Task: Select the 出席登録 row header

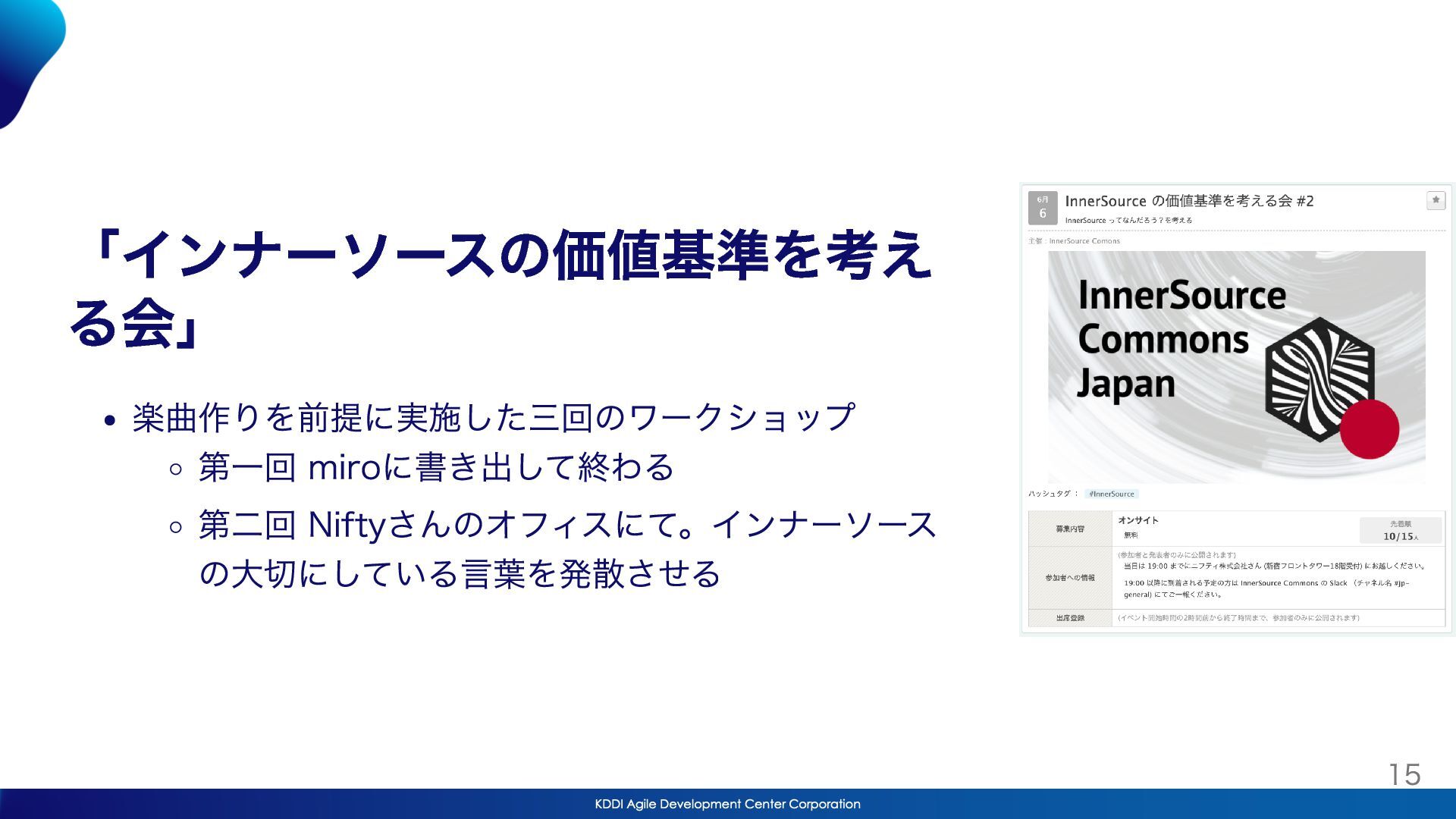Action: pyautogui.click(x=1069, y=618)
